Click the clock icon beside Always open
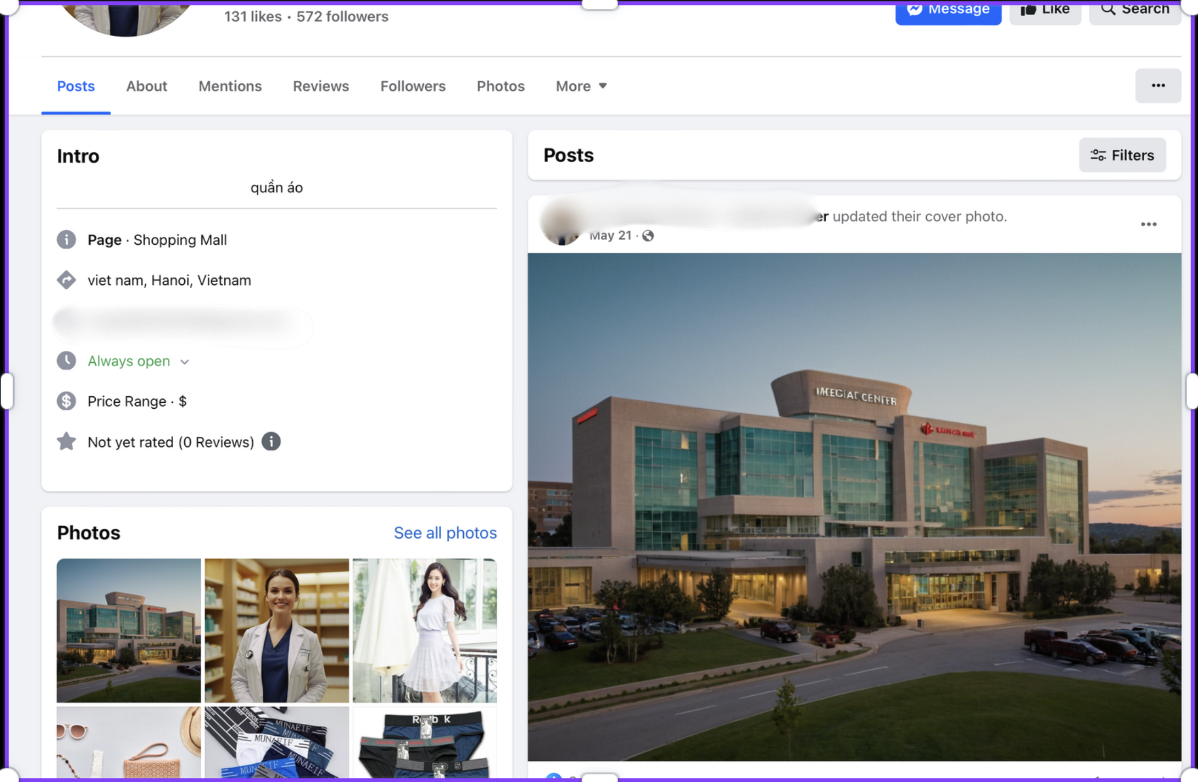 click(x=66, y=361)
